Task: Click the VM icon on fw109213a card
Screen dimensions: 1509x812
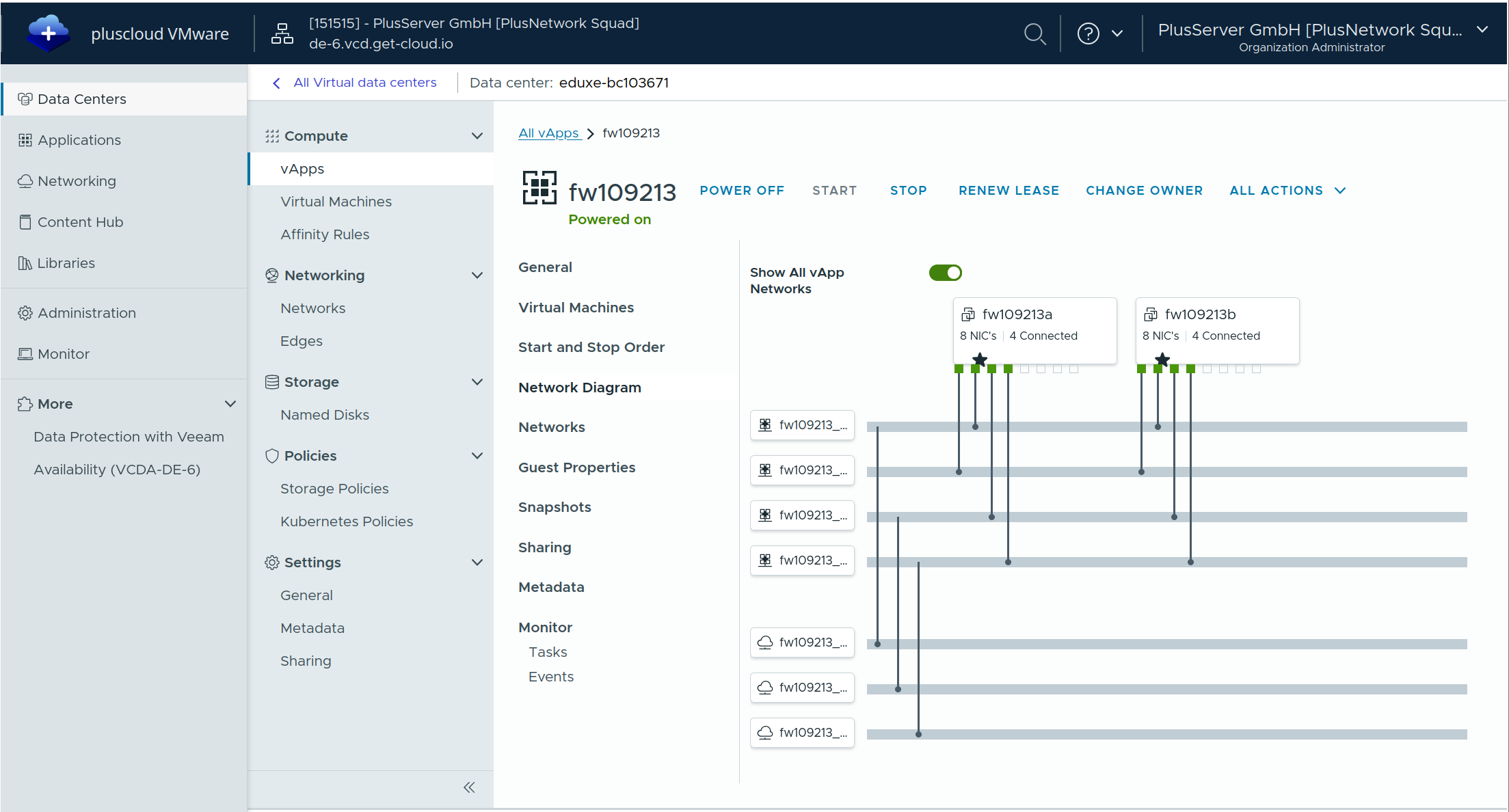Action: pos(968,314)
